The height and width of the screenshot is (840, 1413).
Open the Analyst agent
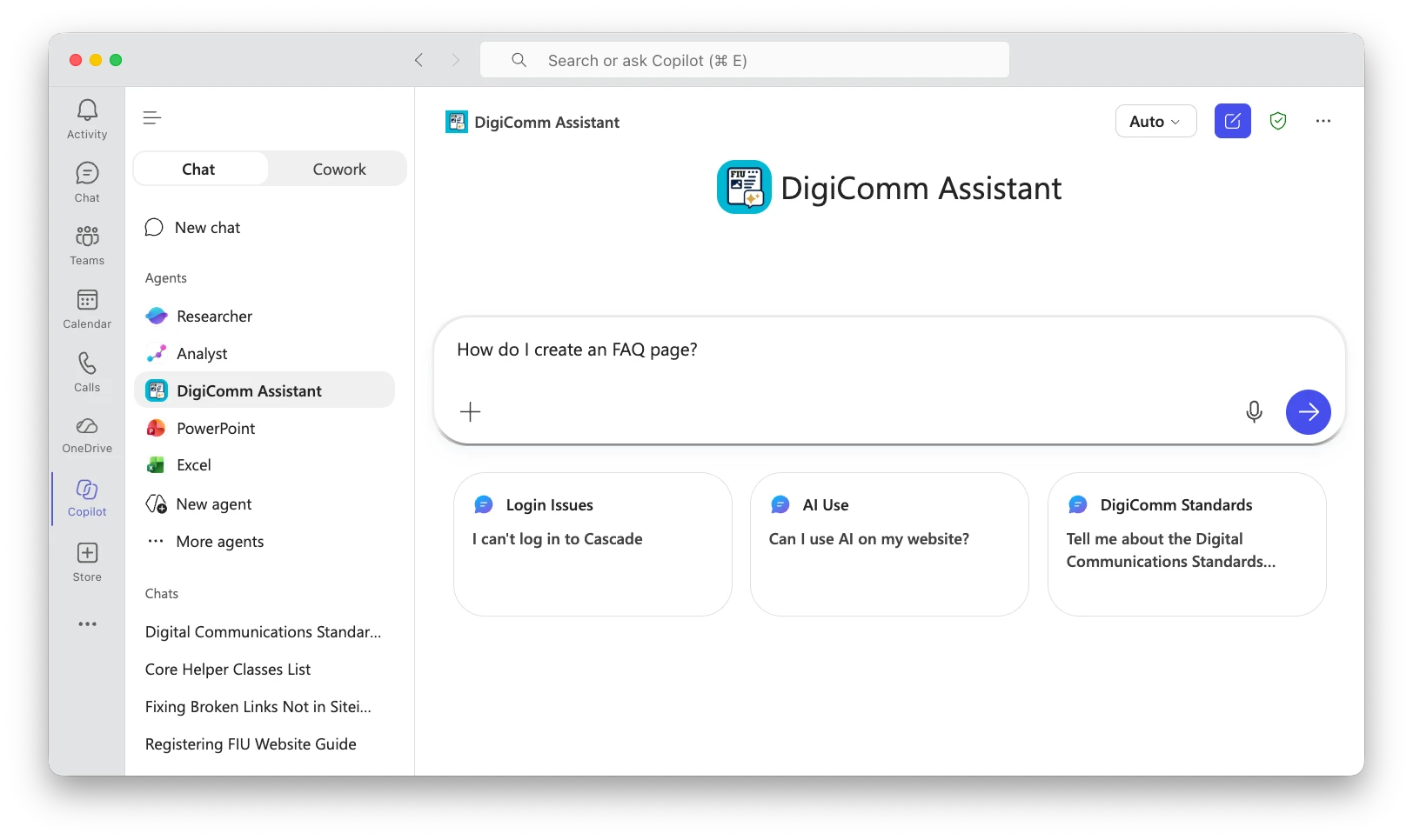coord(265,354)
